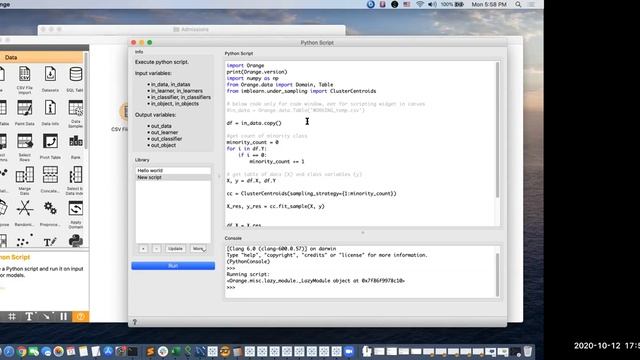Remove the script with minus button
640x360 pixels.
coord(156,249)
